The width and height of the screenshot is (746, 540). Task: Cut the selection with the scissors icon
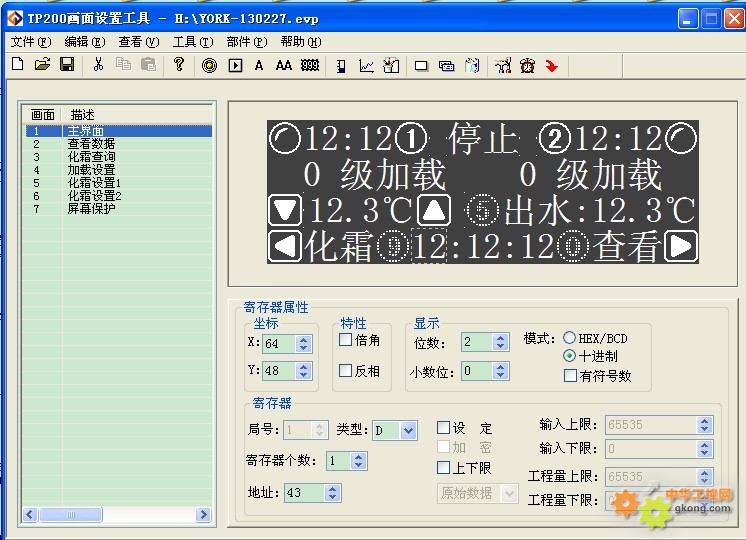98,64
